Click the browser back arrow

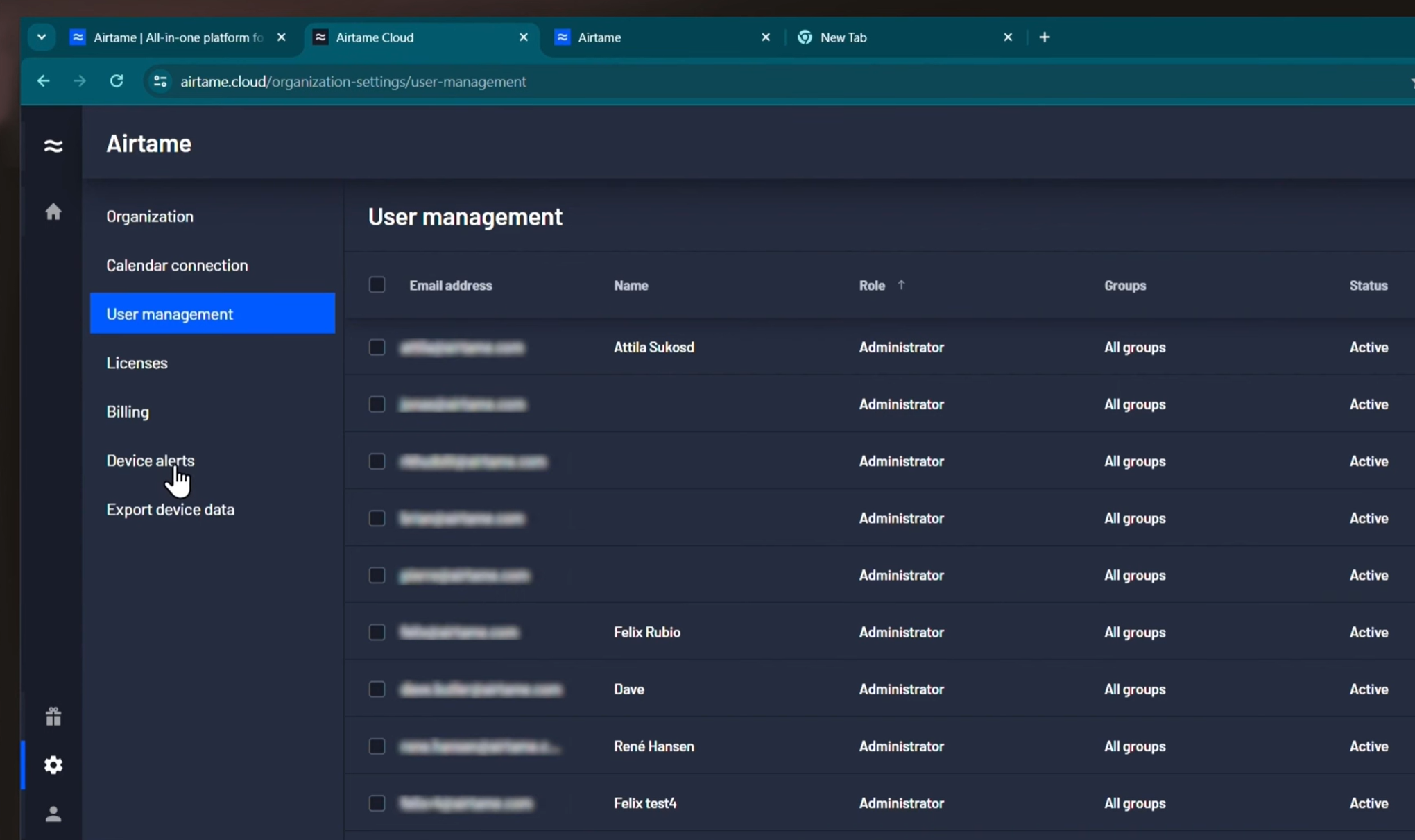point(43,81)
